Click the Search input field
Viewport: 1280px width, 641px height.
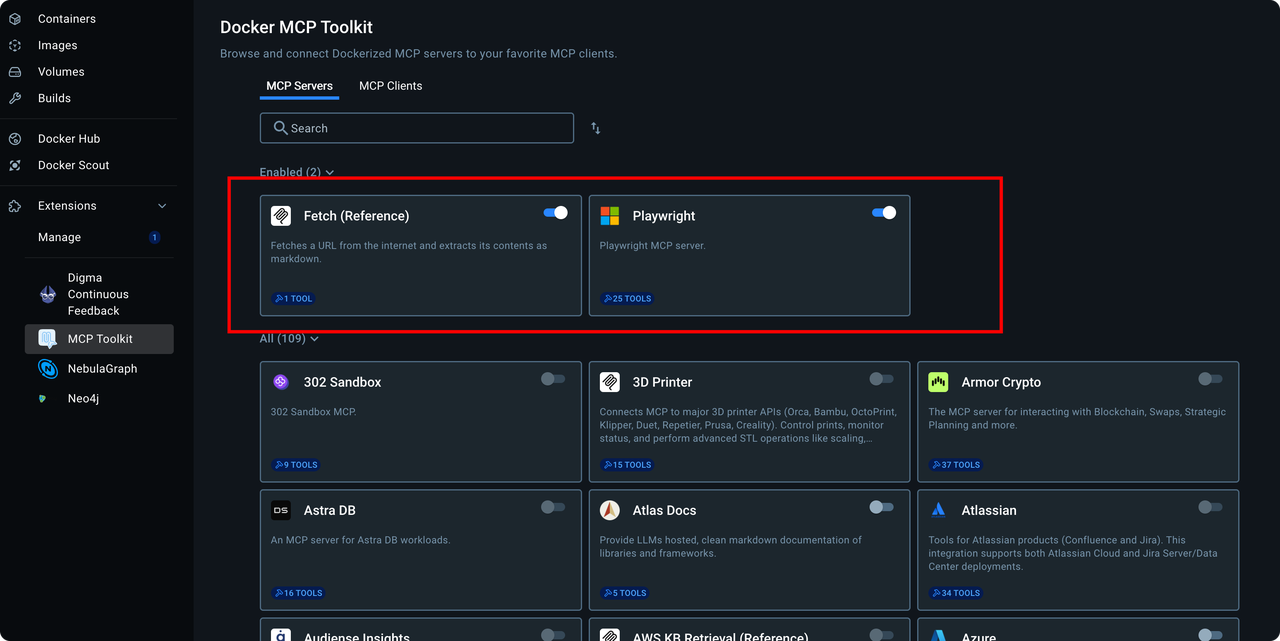point(417,128)
